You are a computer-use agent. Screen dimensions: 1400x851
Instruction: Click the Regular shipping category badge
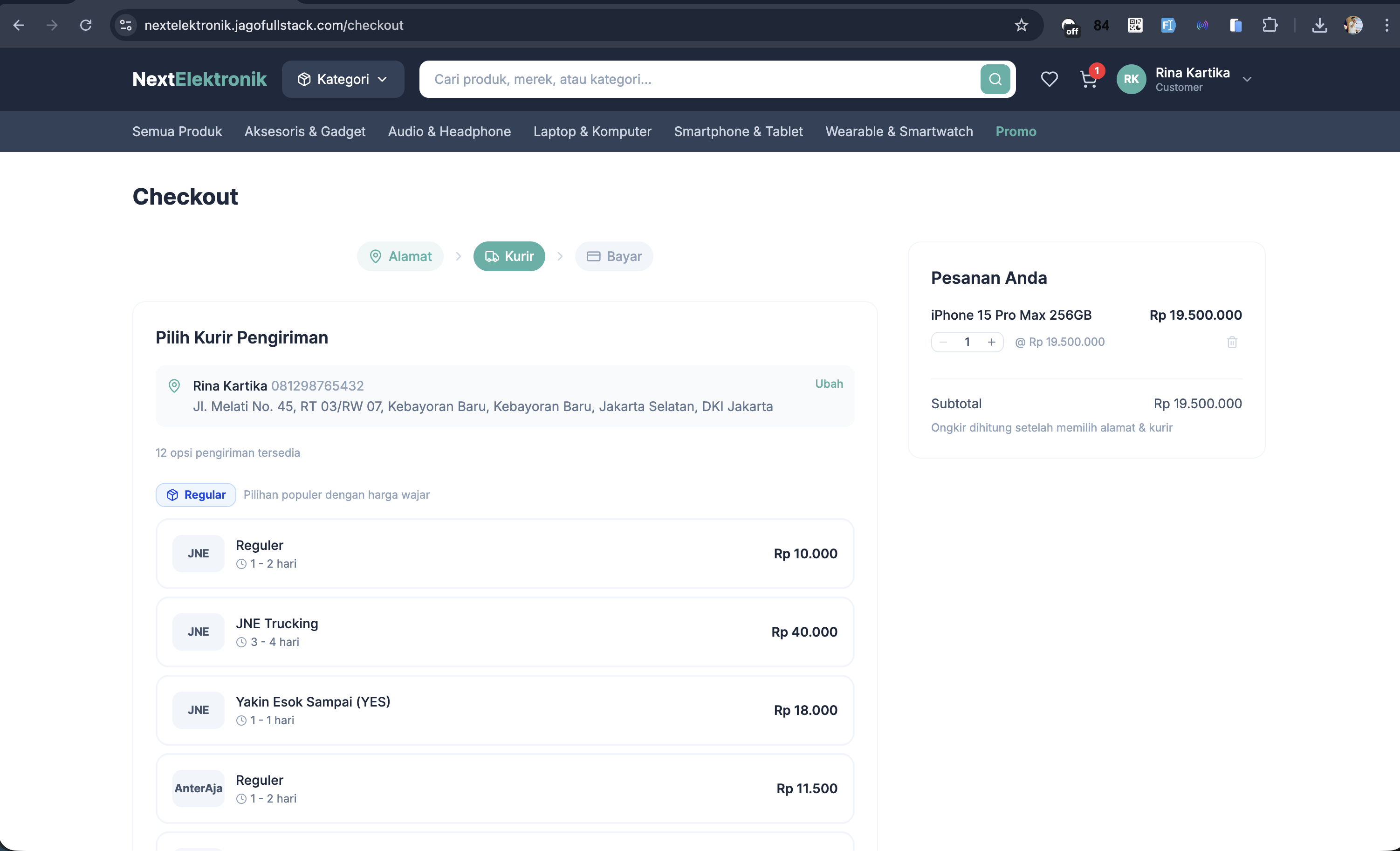(x=195, y=495)
